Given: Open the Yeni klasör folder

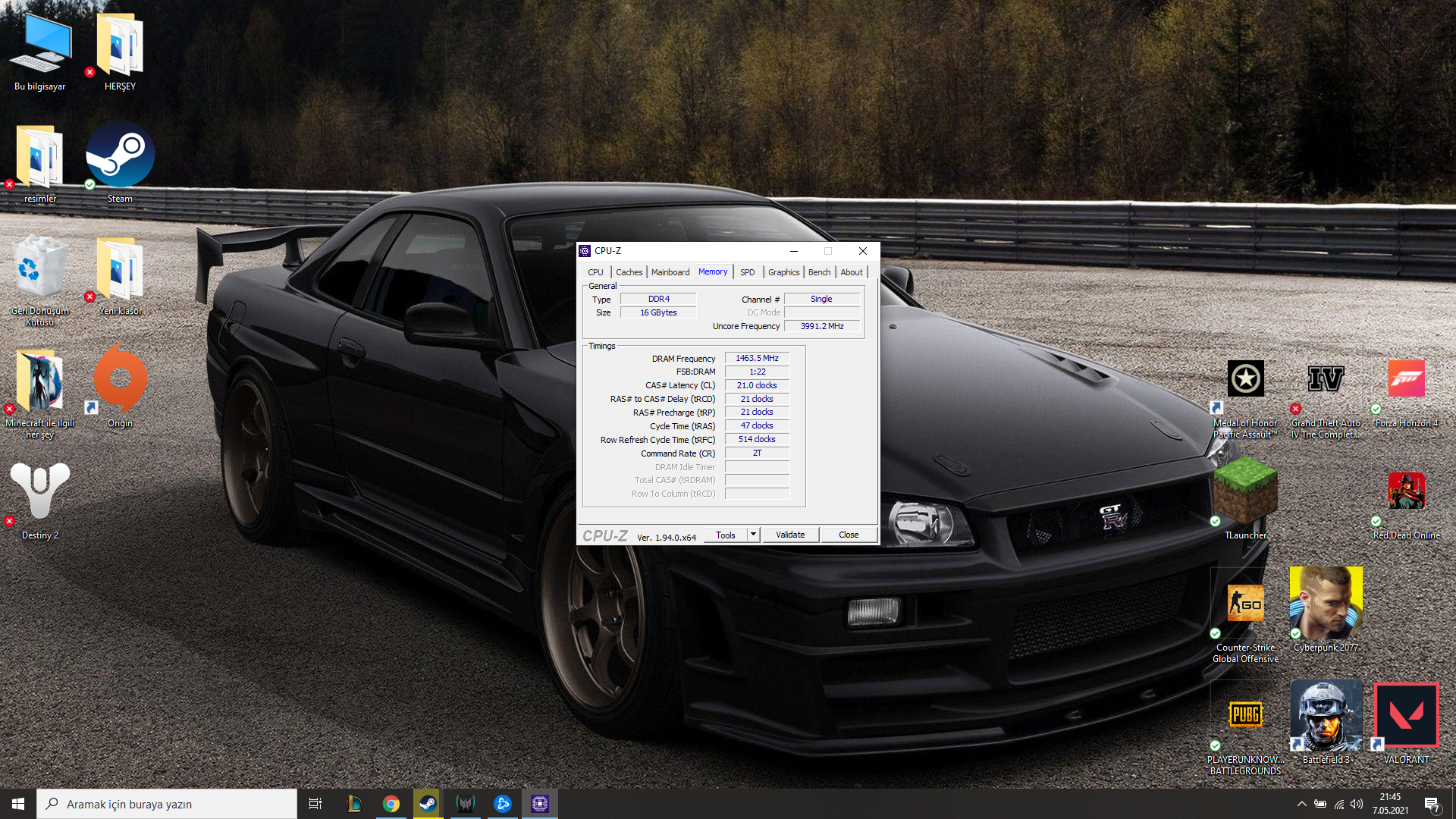Looking at the screenshot, I should coord(120,277).
